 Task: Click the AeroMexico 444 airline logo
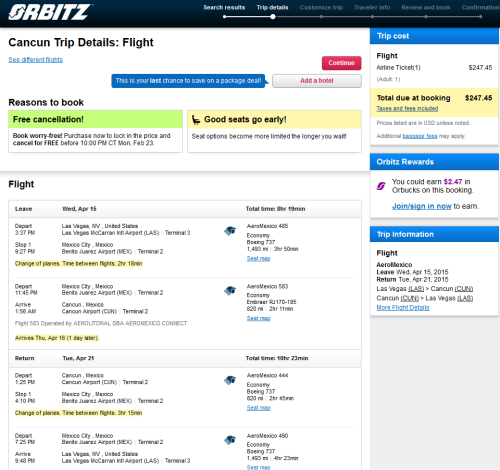point(230,380)
